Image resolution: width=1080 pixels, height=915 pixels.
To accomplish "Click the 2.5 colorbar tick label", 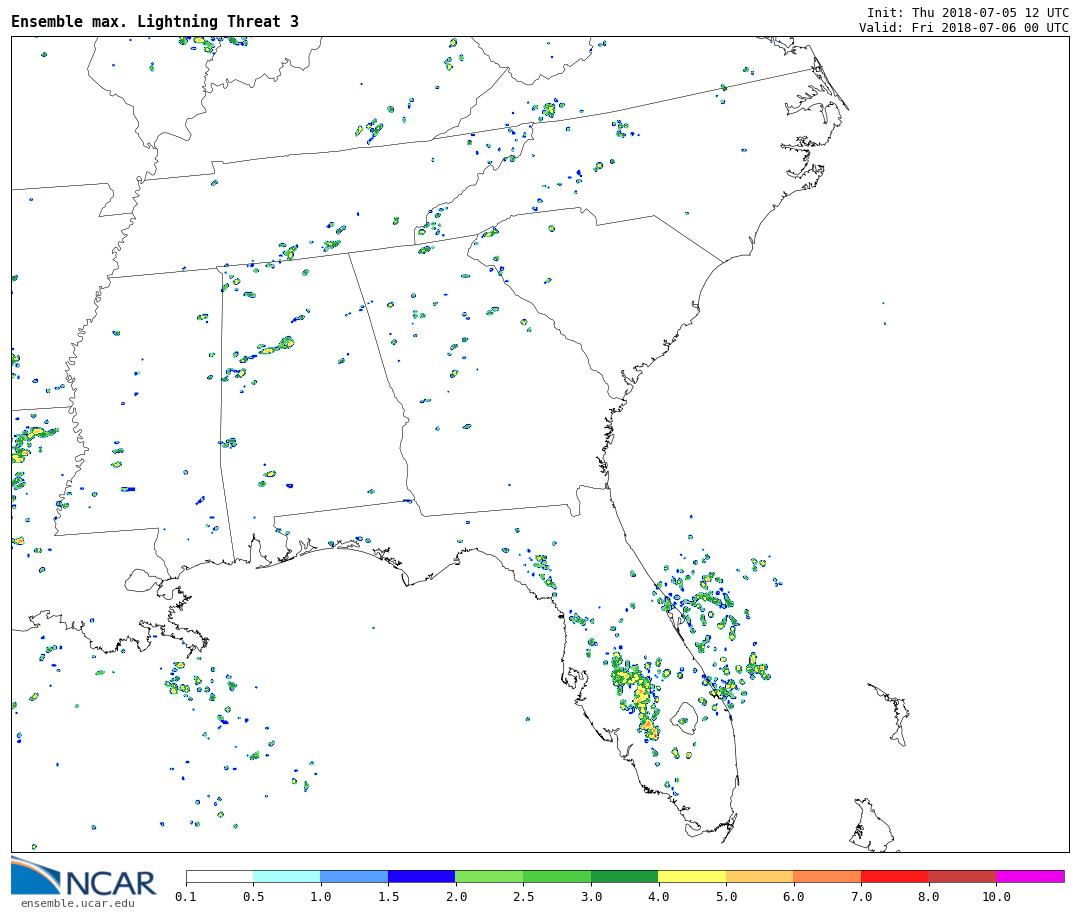I will (523, 896).
